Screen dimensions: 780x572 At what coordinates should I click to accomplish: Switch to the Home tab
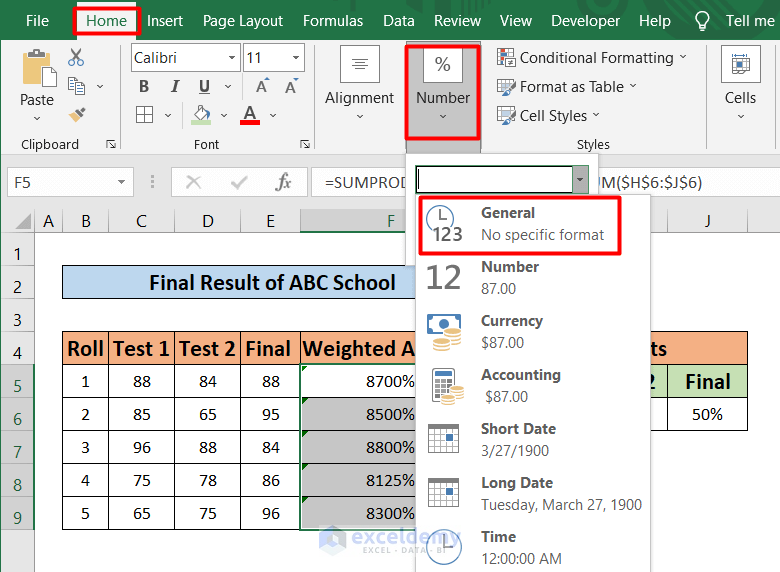pyautogui.click(x=106, y=21)
